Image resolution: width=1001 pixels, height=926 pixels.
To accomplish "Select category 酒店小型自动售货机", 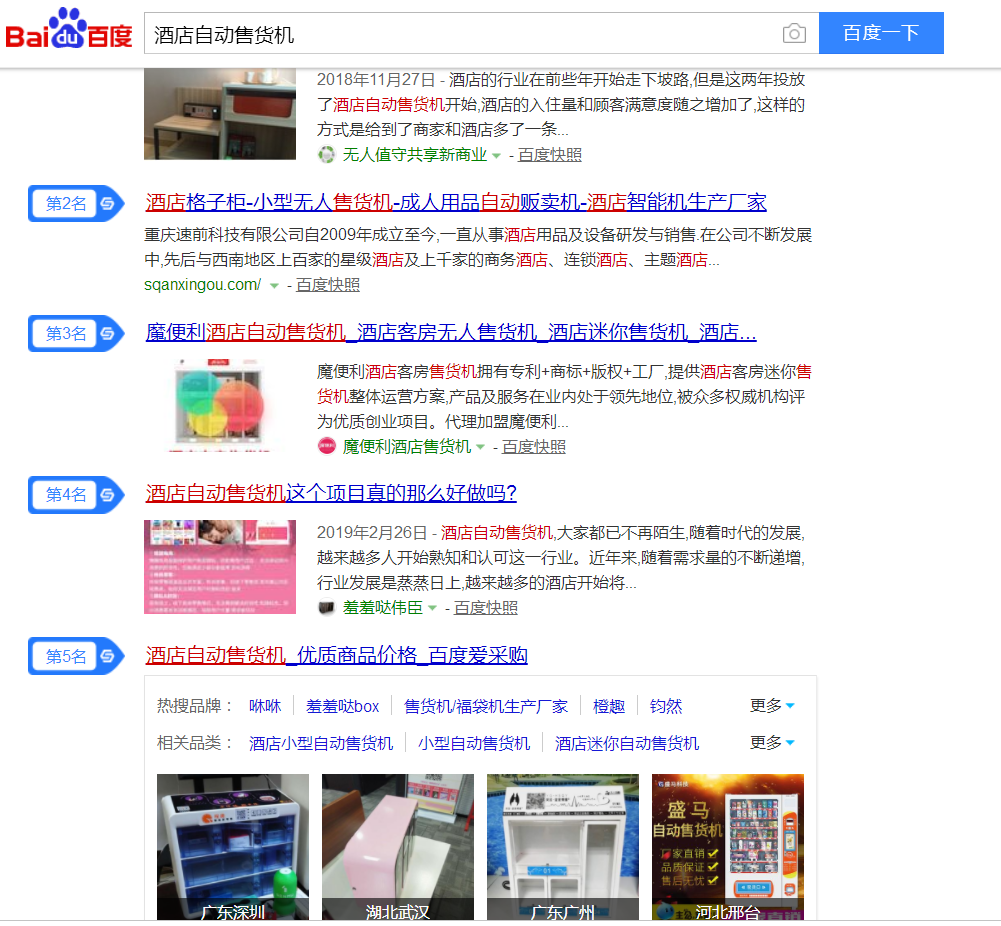I will 320,743.
